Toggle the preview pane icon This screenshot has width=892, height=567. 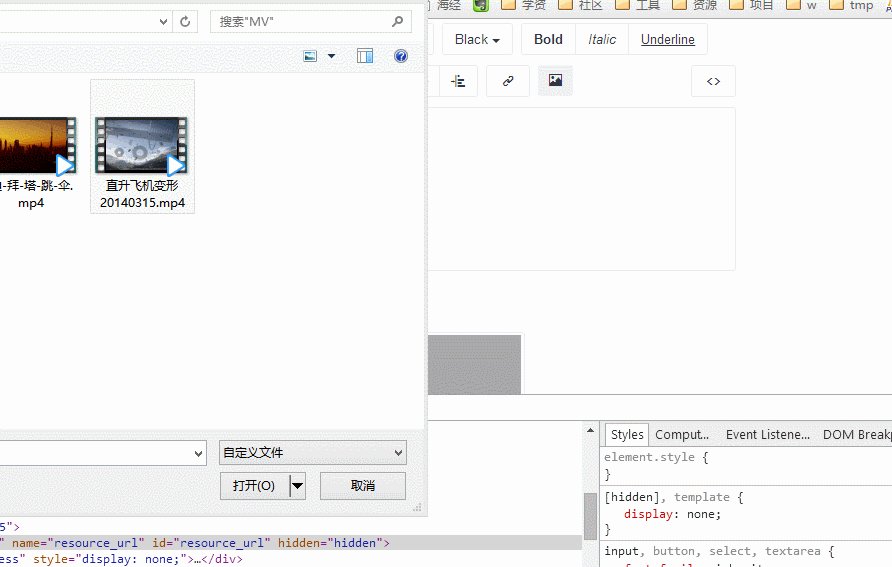tap(364, 56)
